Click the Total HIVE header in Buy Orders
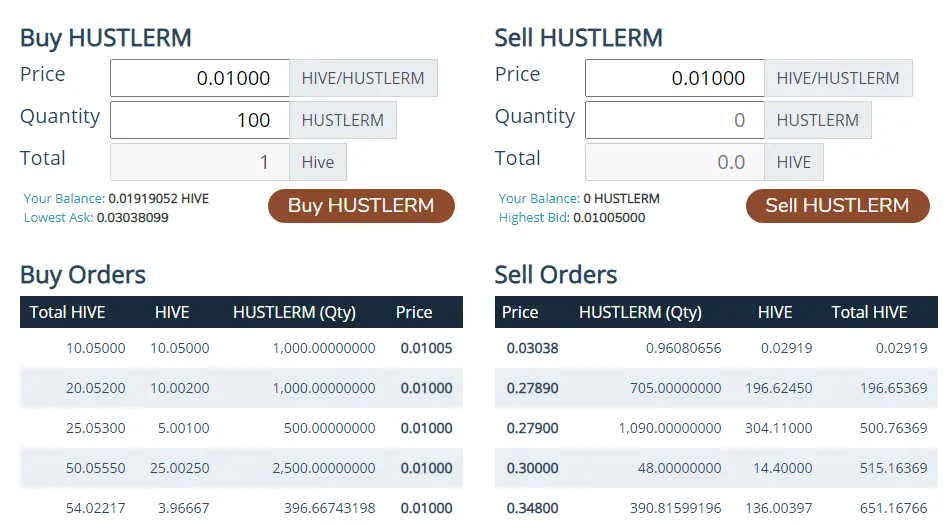Viewport: 952px width, 525px height. click(x=67, y=312)
